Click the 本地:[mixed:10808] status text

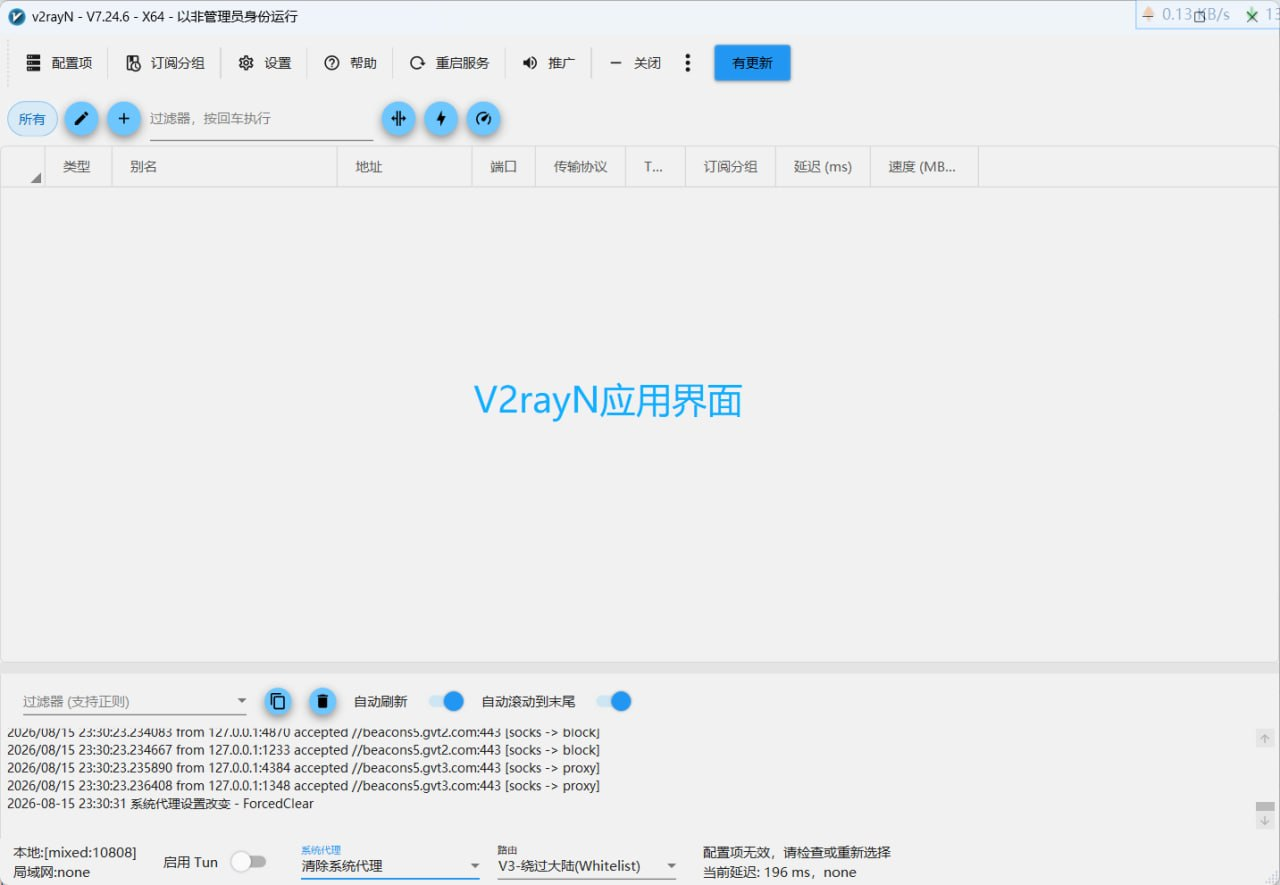[x=75, y=853]
